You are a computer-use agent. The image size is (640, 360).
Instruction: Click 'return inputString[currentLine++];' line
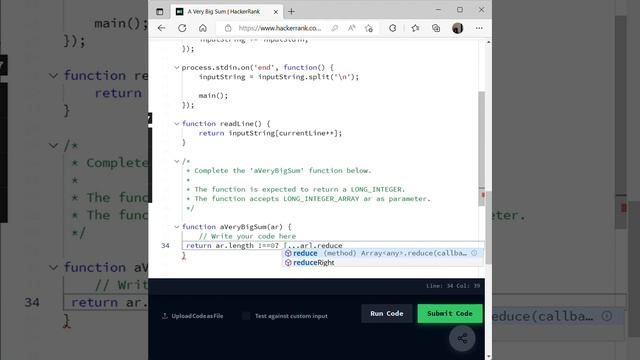point(270,133)
